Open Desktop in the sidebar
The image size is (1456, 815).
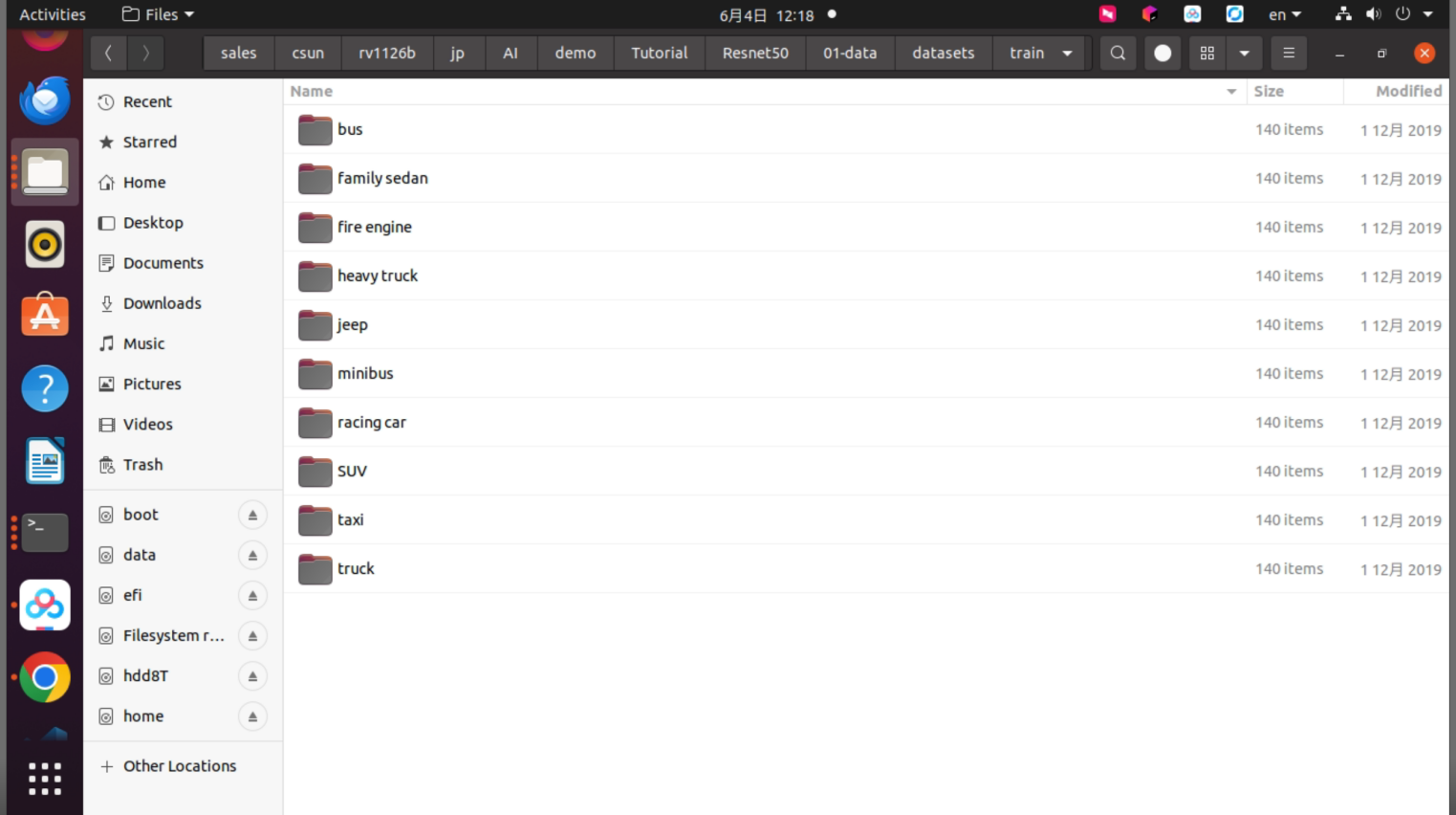coord(183,223)
